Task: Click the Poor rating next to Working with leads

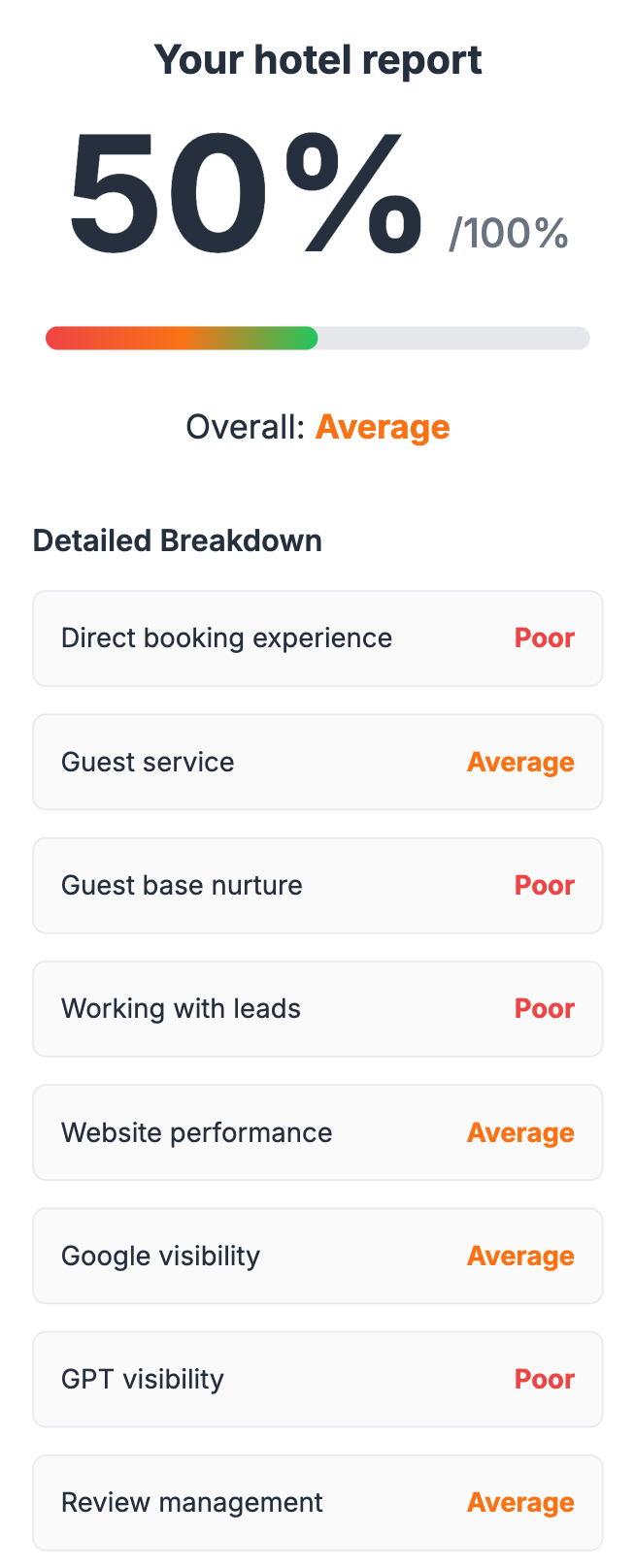Action: (x=544, y=1008)
